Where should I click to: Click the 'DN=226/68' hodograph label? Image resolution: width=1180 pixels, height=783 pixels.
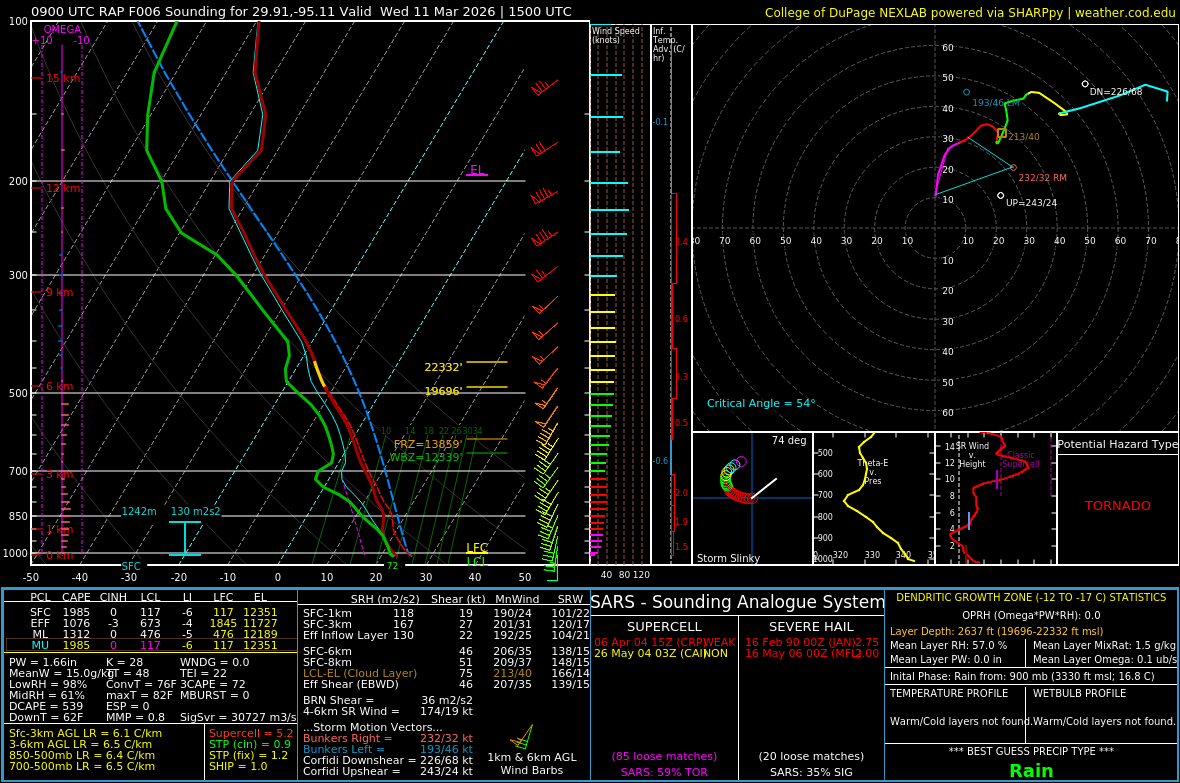(1116, 92)
